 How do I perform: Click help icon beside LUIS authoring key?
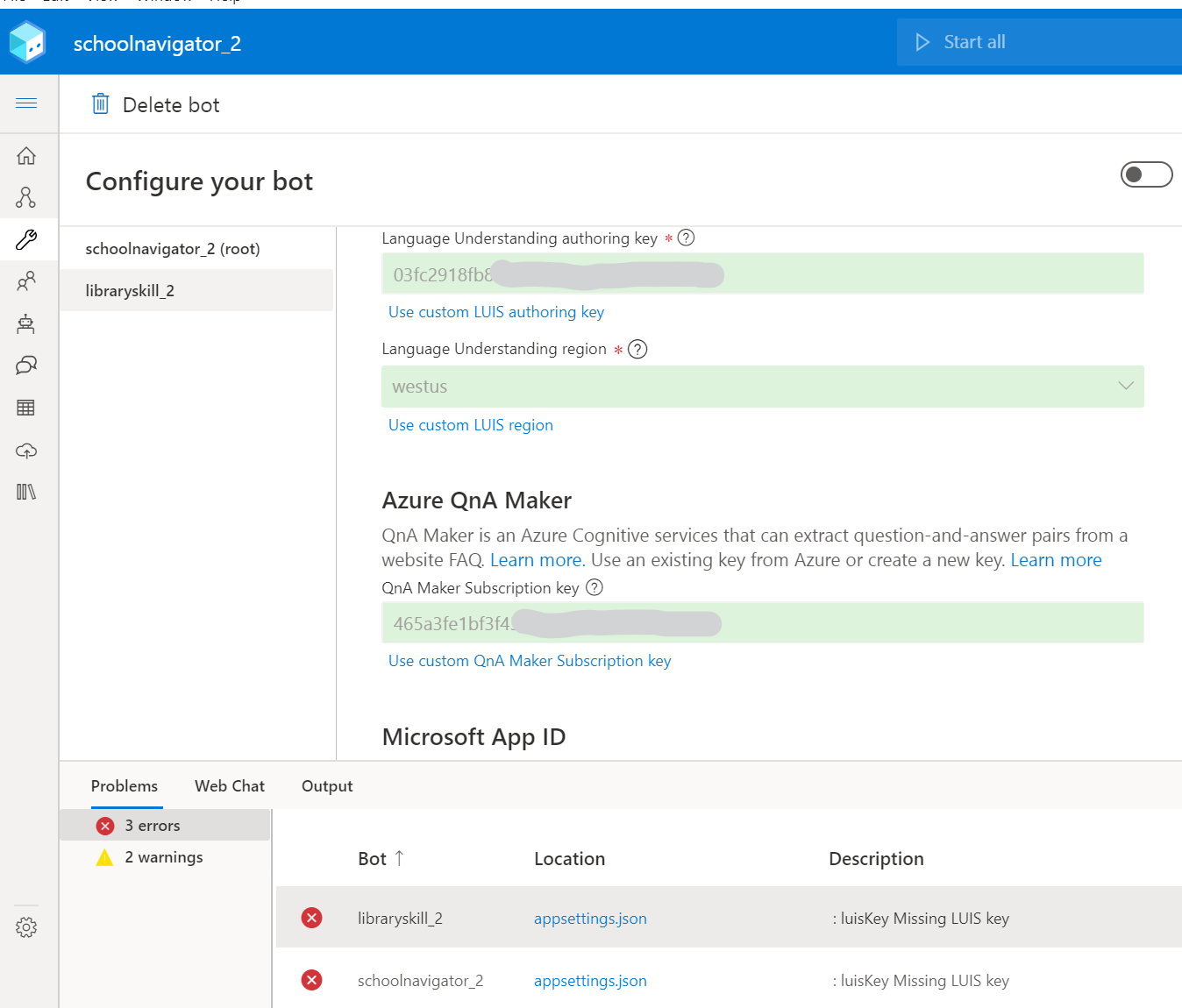click(x=687, y=238)
